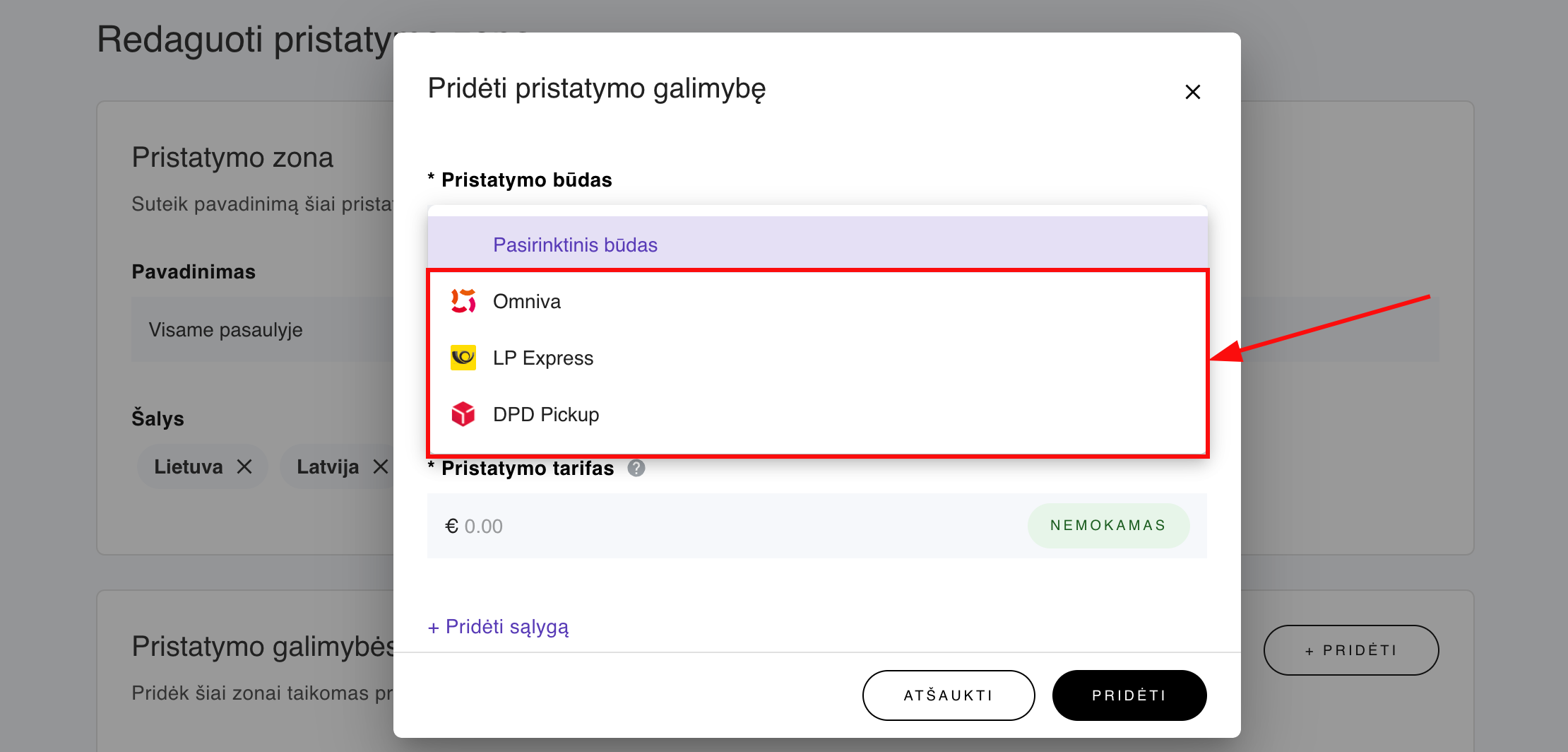Select Omniva from the delivery dropdown
Screen dimensions: 1568x752
(526, 300)
